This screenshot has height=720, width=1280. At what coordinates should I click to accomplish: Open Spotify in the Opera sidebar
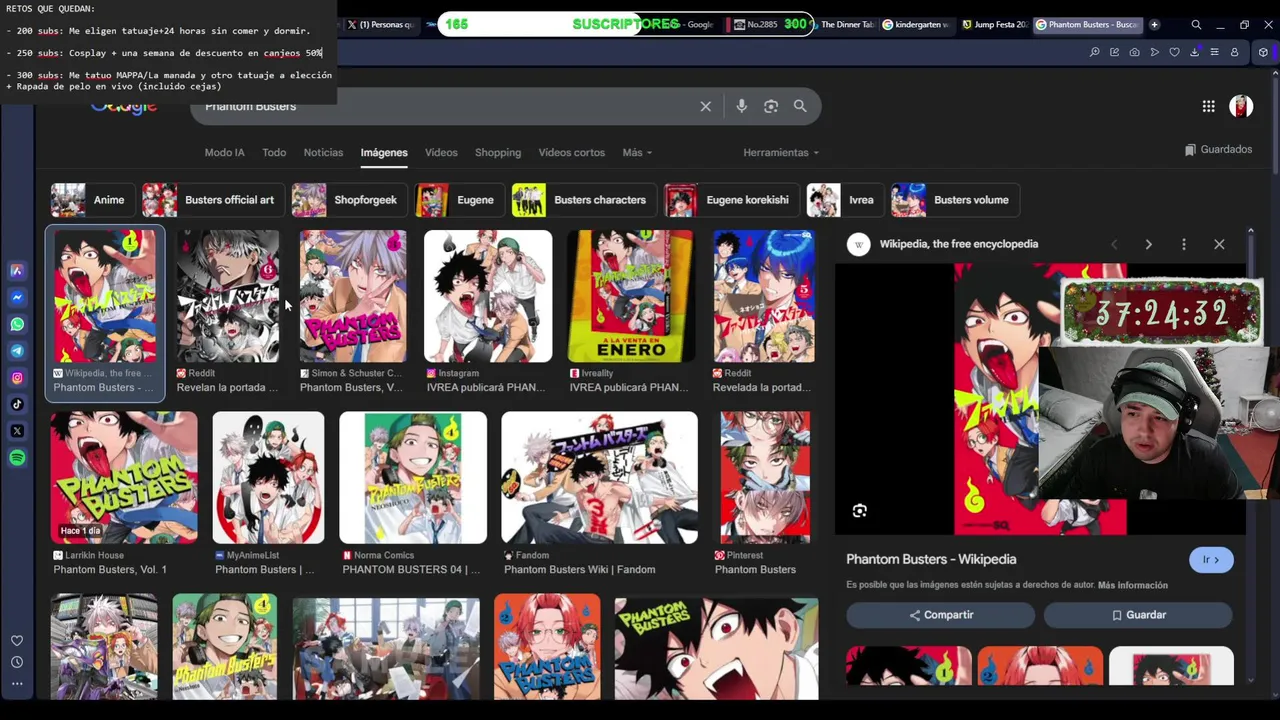click(17, 458)
